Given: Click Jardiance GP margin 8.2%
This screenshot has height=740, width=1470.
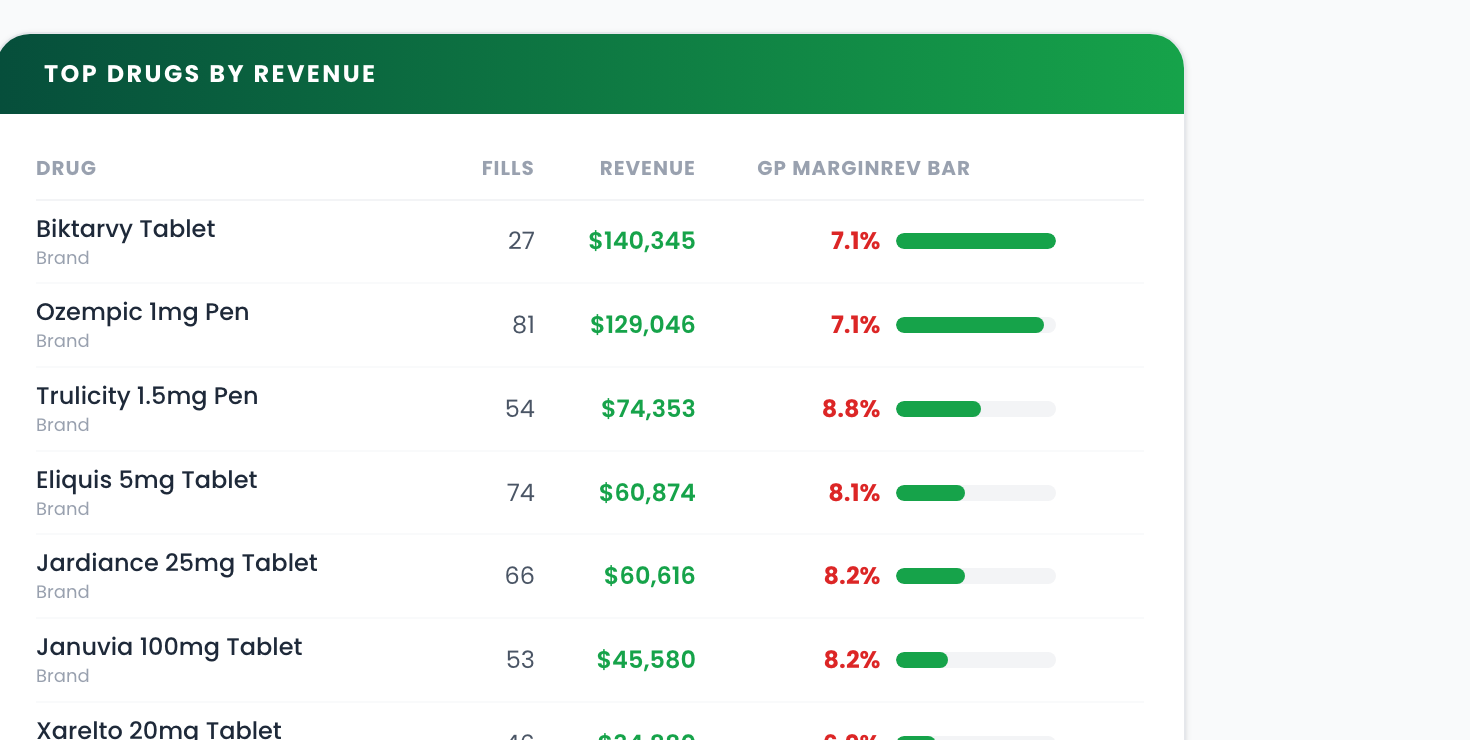Looking at the screenshot, I should (x=852, y=576).
